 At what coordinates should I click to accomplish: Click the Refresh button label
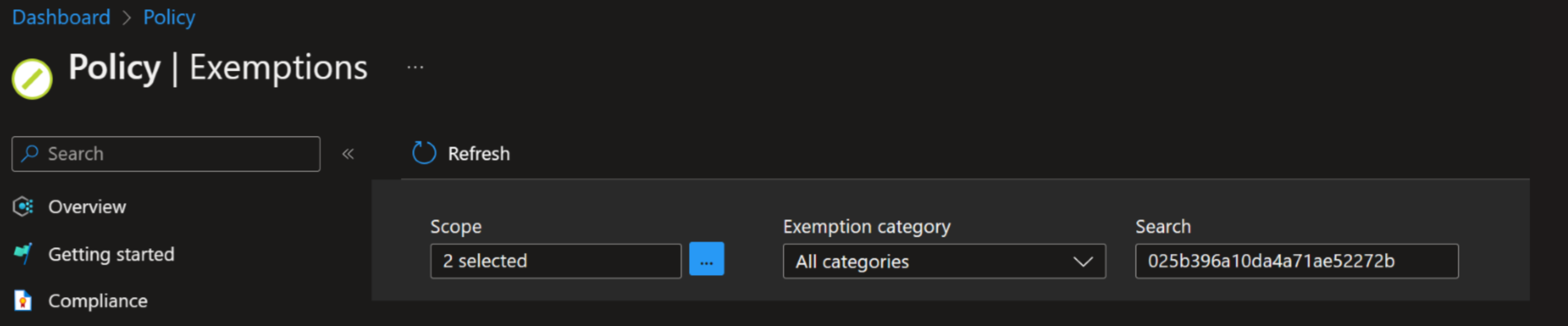(478, 153)
